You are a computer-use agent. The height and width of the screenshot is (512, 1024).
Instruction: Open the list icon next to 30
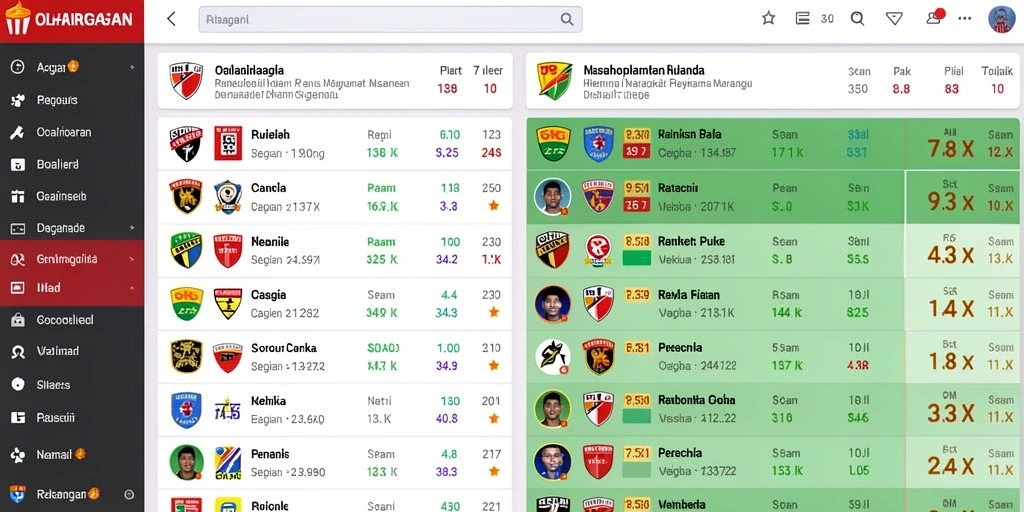[803, 18]
